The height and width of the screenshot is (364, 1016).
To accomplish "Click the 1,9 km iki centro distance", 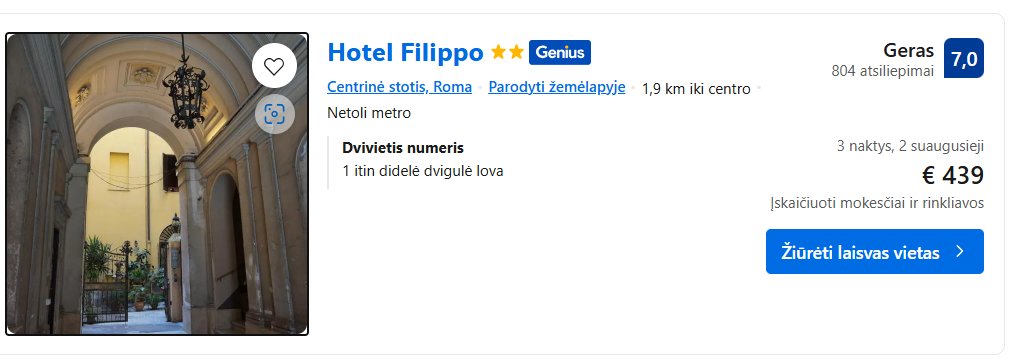I will (x=696, y=89).
